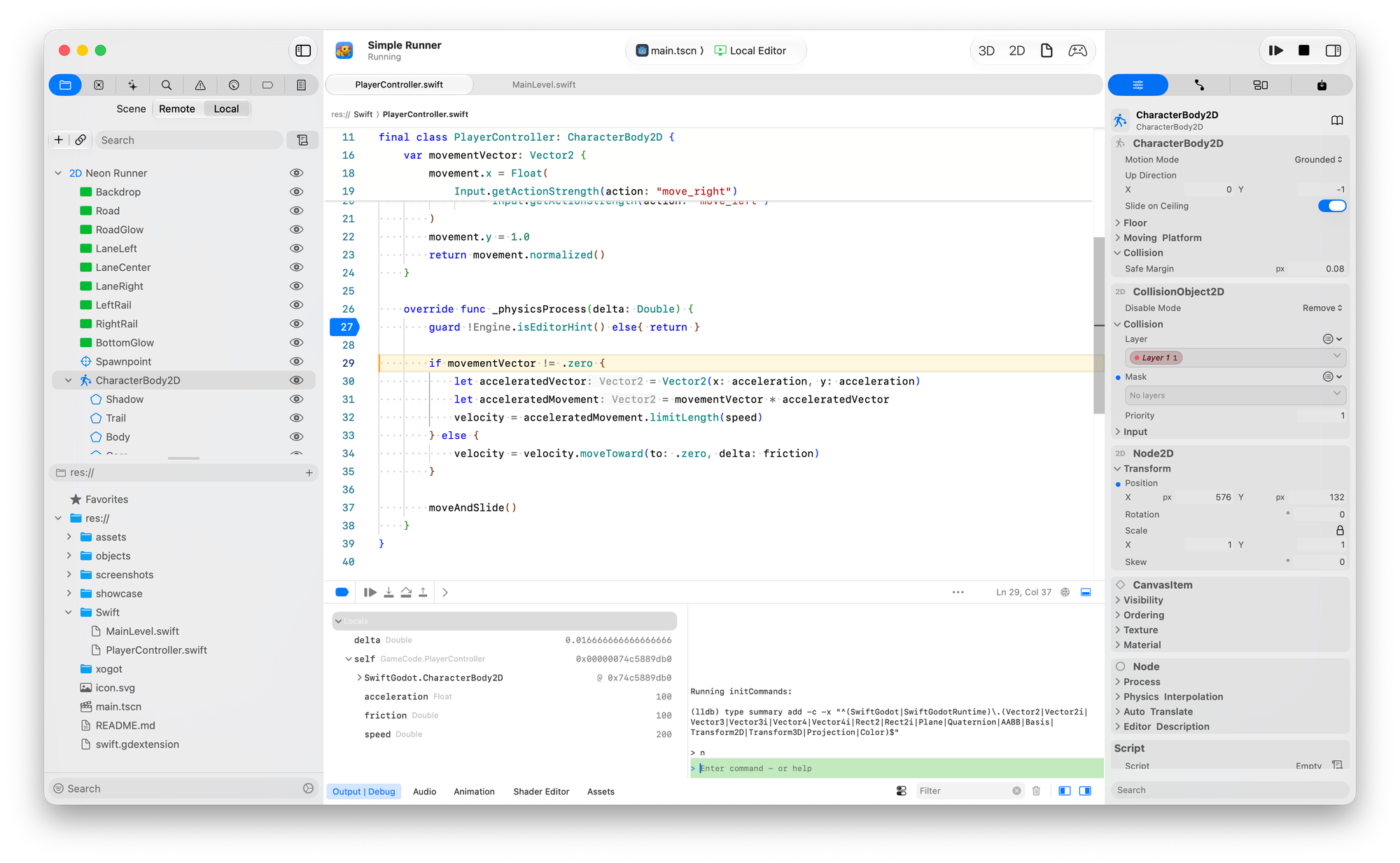Toggle the right inspector sidebar icon
Screen dimensions: 1400x863
[x=1333, y=50]
